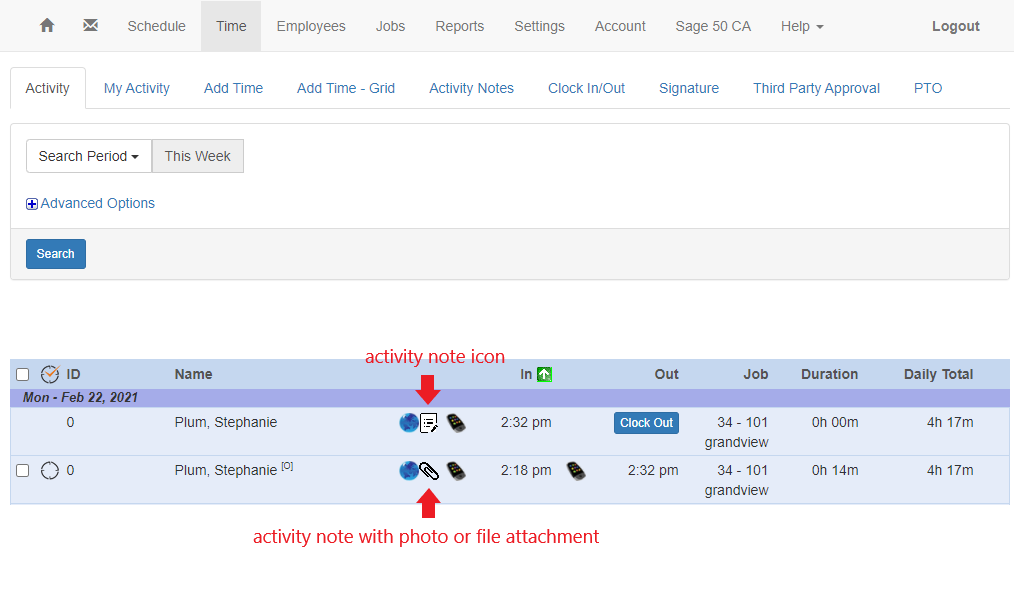Click the ID column header

(73, 374)
